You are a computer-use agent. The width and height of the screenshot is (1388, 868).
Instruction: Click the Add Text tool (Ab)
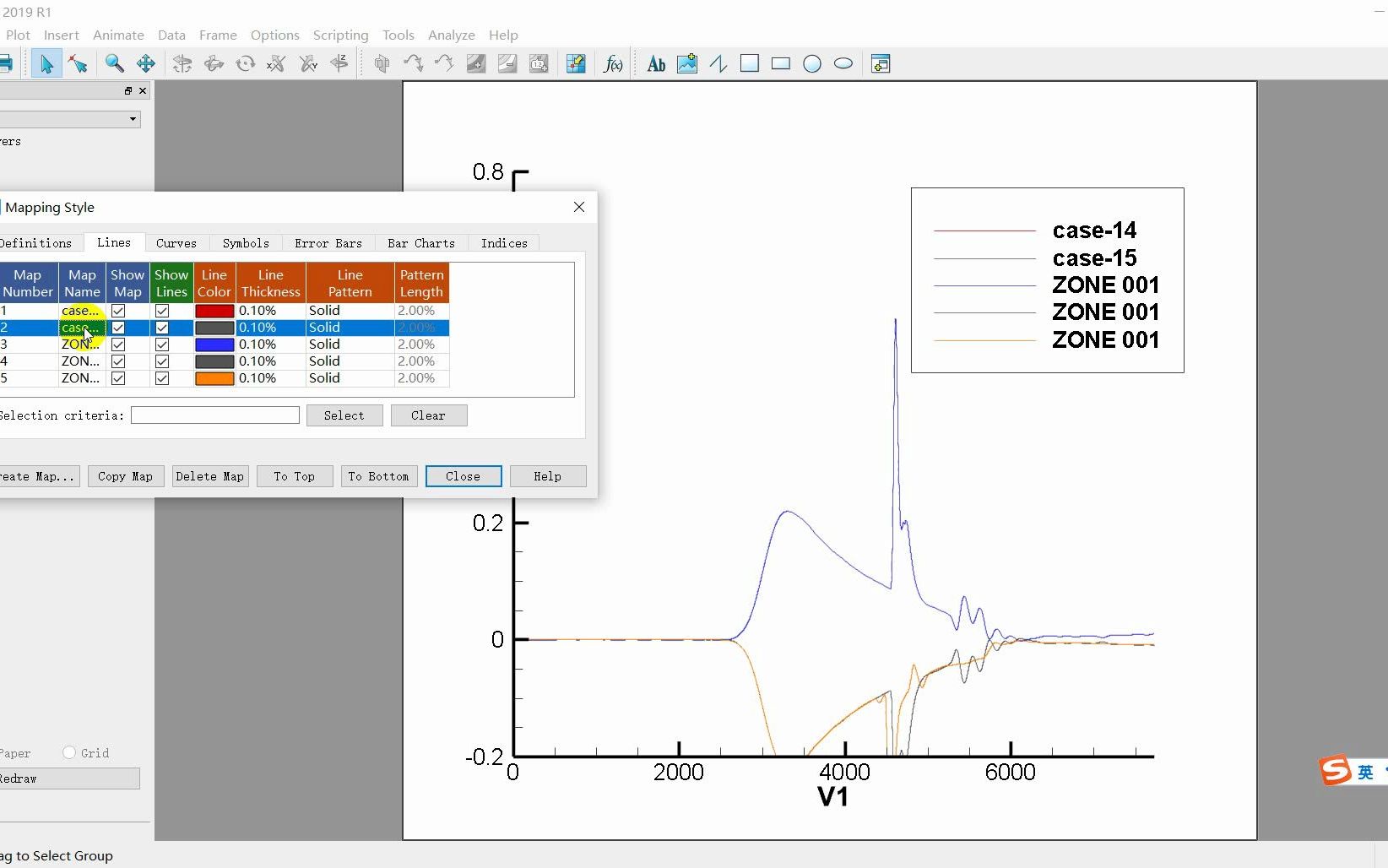pos(655,63)
